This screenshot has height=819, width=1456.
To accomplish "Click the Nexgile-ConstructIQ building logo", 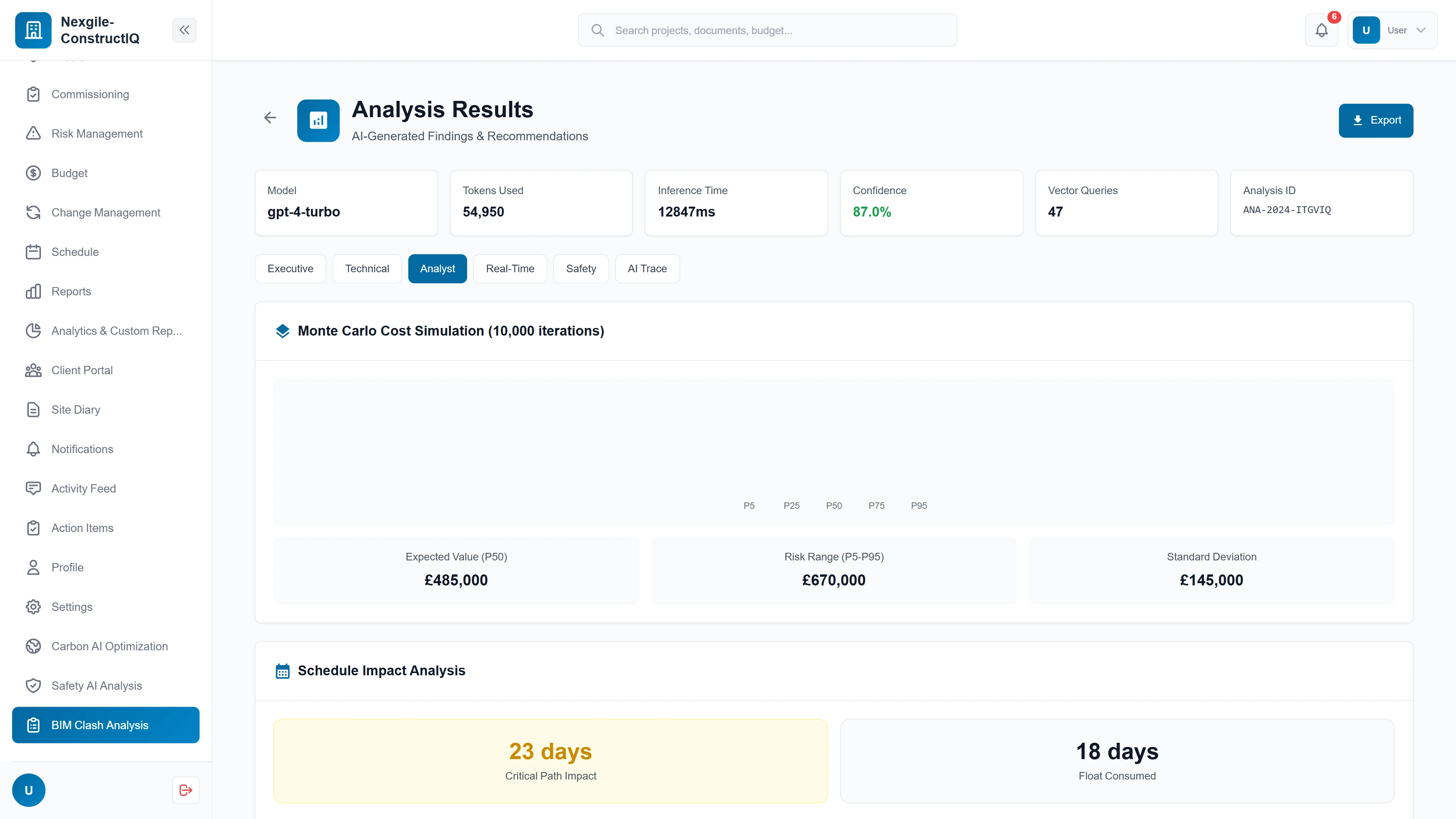I will pos(33,30).
